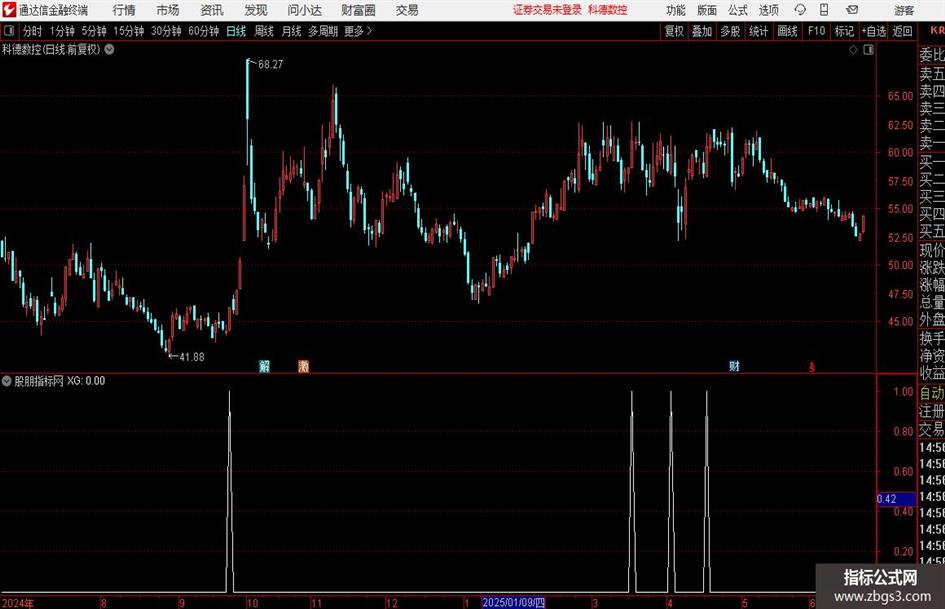The width and height of the screenshot is (945, 609).
Task: Click 证券交易未登录 login link
Action: [547, 10]
